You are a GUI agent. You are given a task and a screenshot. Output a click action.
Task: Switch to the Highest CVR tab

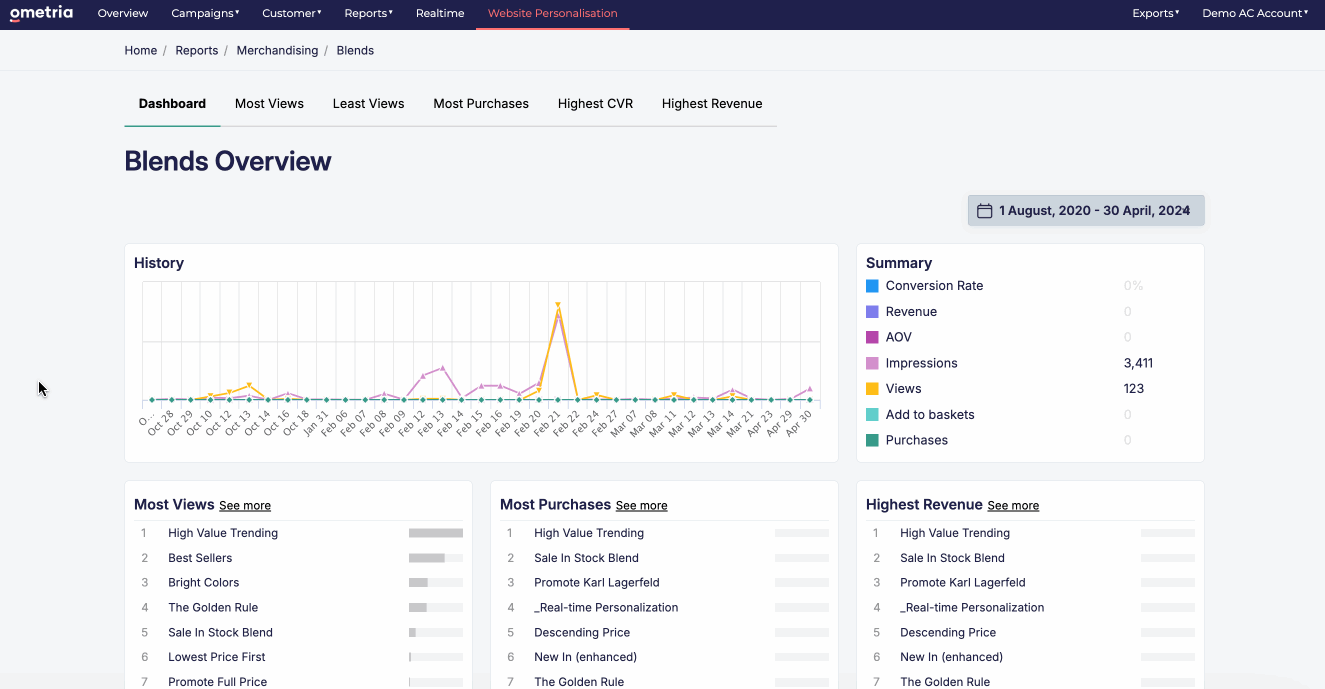(595, 104)
